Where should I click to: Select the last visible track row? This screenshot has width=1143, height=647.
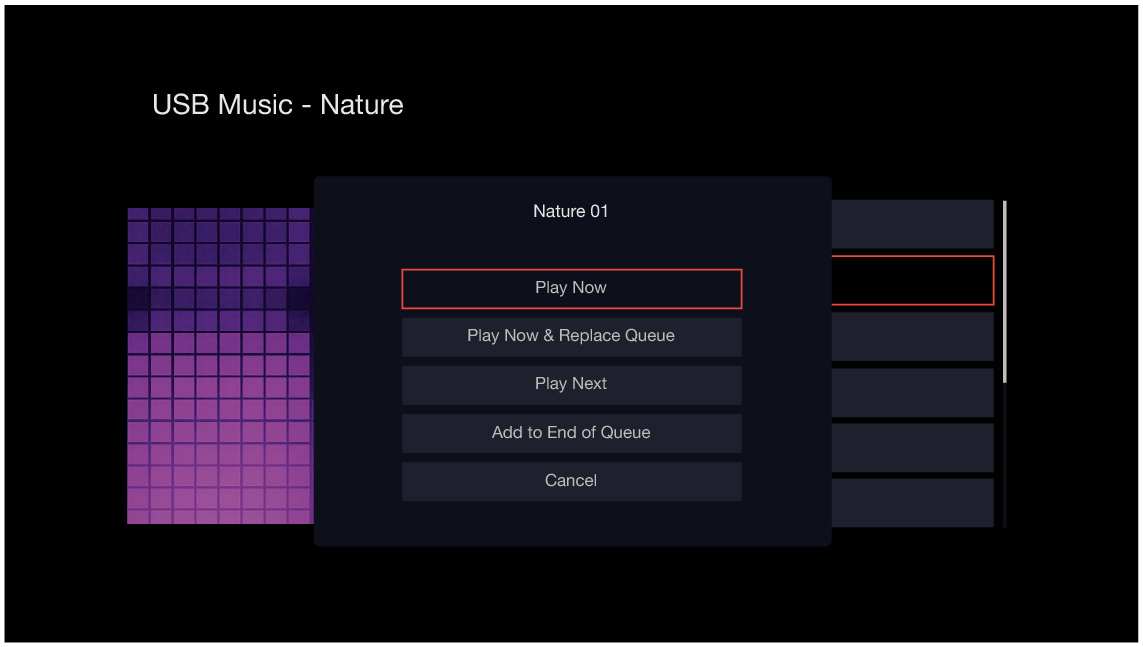tap(915, 502)
